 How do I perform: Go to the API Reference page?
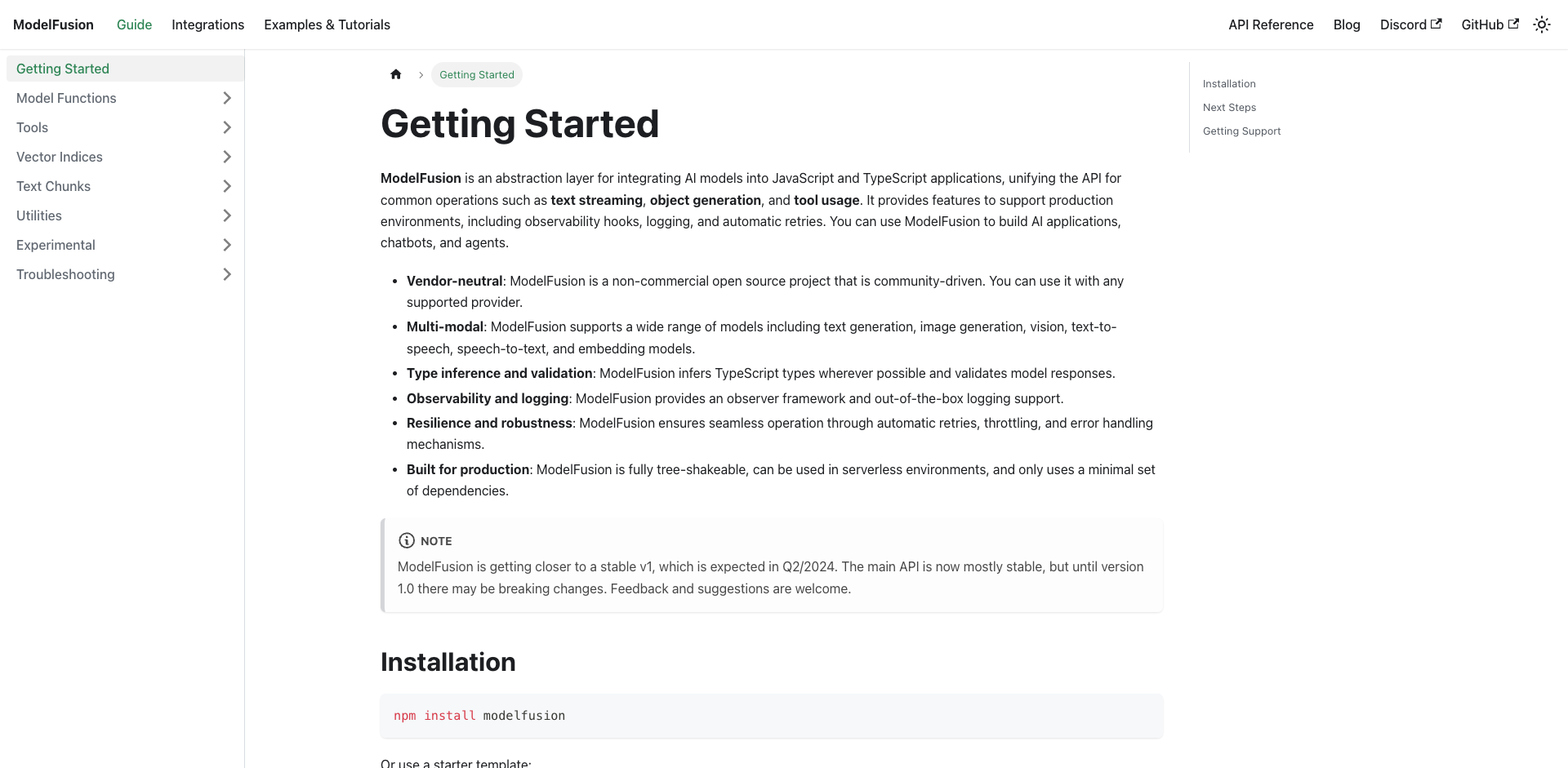(1271, 24)
